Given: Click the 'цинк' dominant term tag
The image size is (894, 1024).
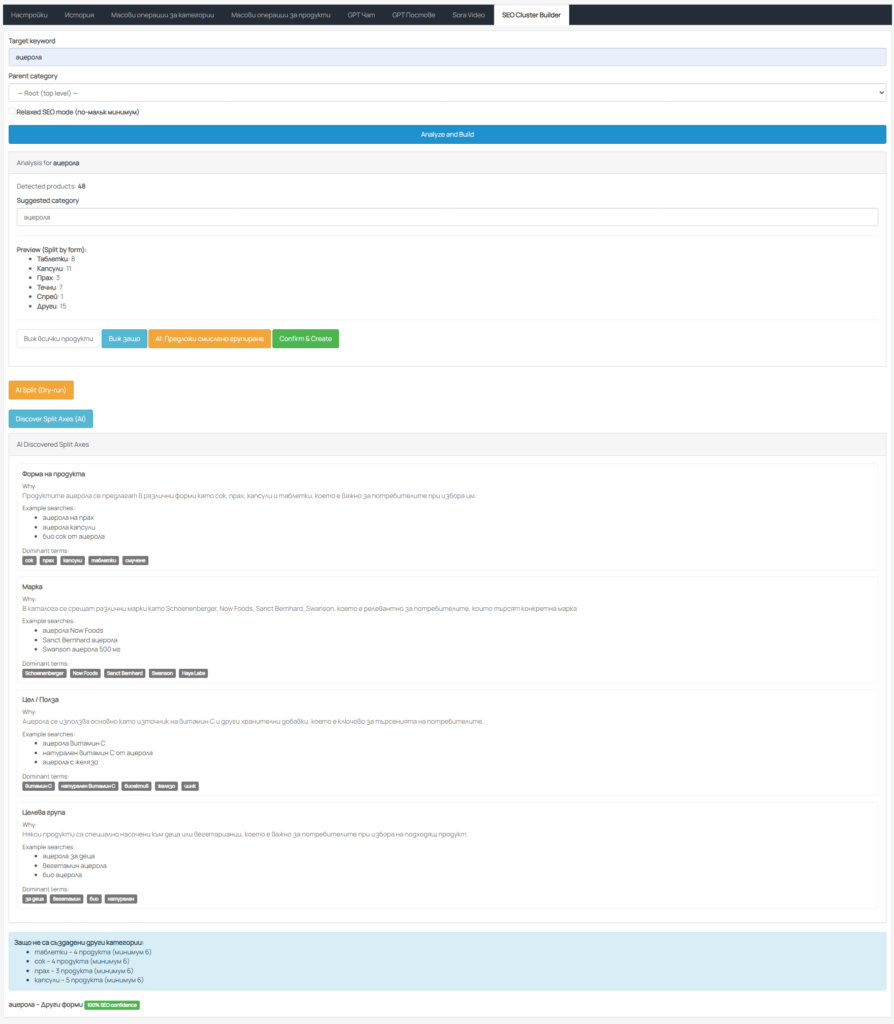Looking at the screenshot, I should pyautogui.click(x=190, y=786).
